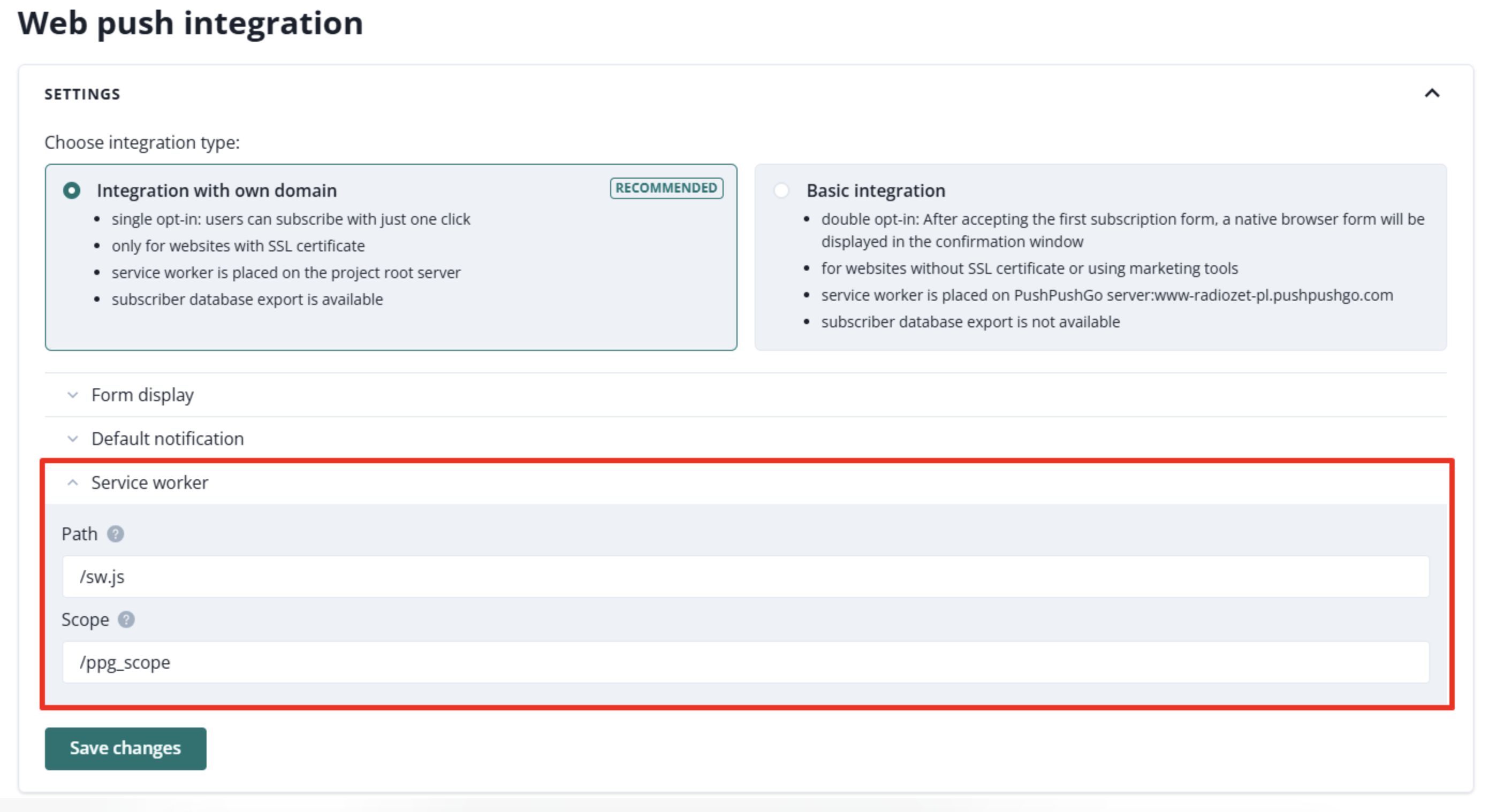Expand the Form display chevron
Screen dimensions: 1489x812
(x=72, y=395)
